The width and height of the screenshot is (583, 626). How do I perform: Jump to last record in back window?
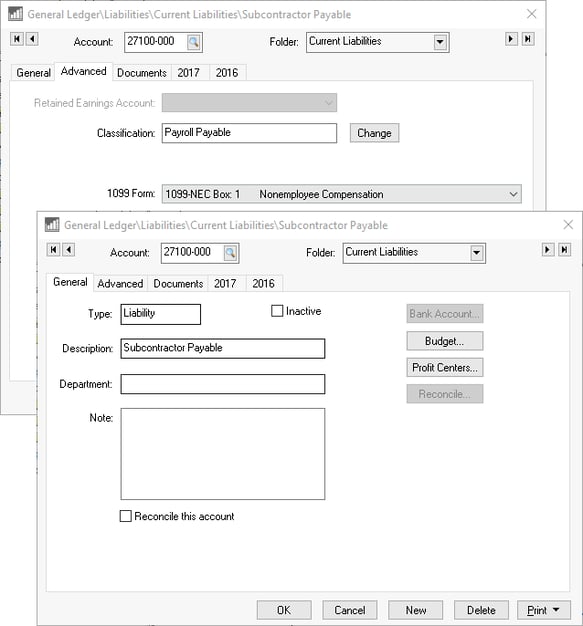[527, 39]
